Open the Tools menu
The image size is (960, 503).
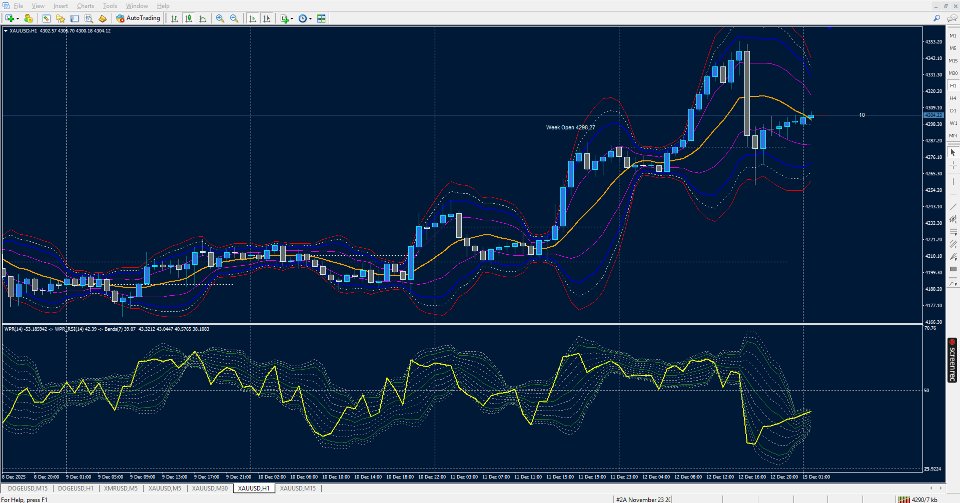coord(110,6)
